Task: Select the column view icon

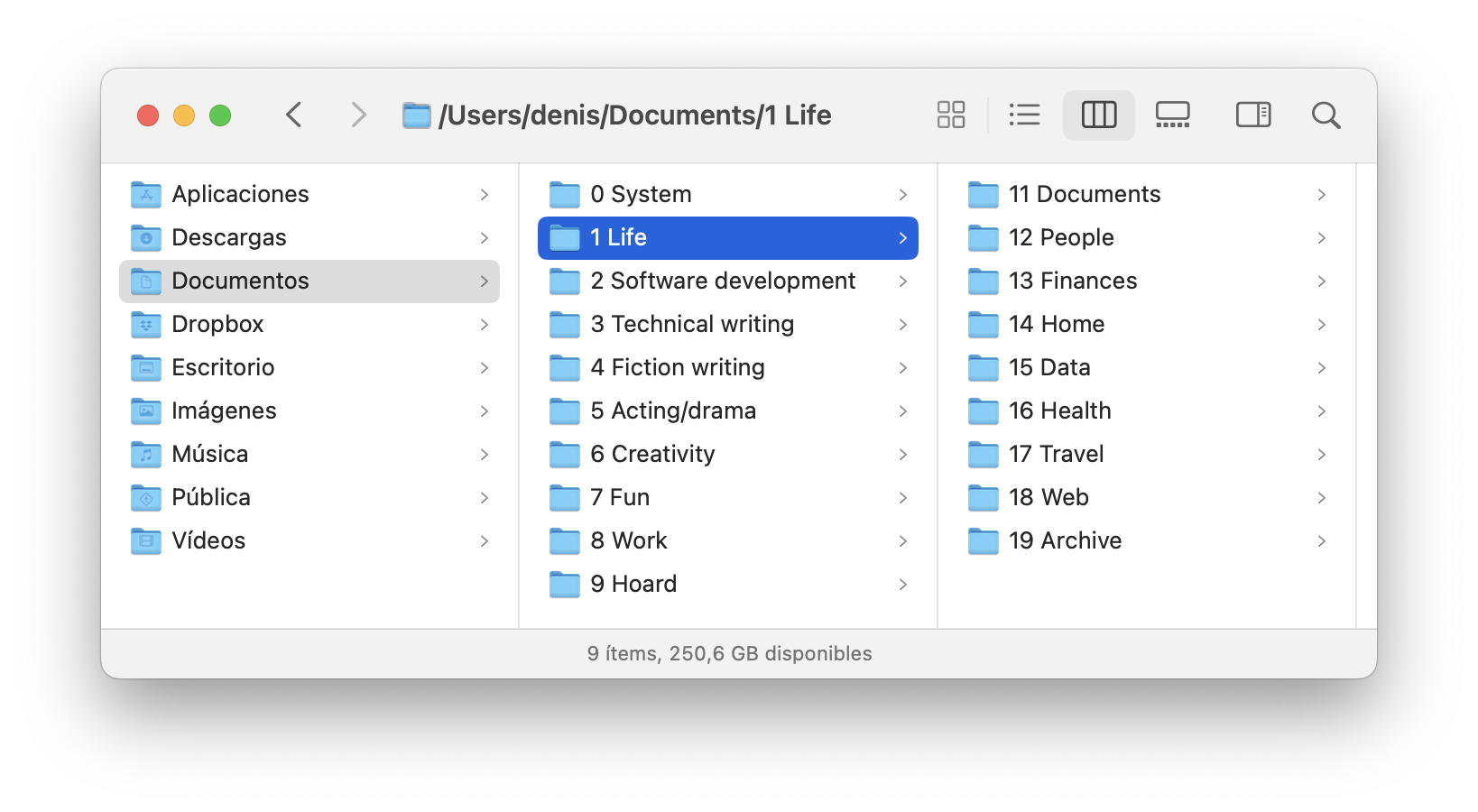Action: click(x=1098, y=115)
